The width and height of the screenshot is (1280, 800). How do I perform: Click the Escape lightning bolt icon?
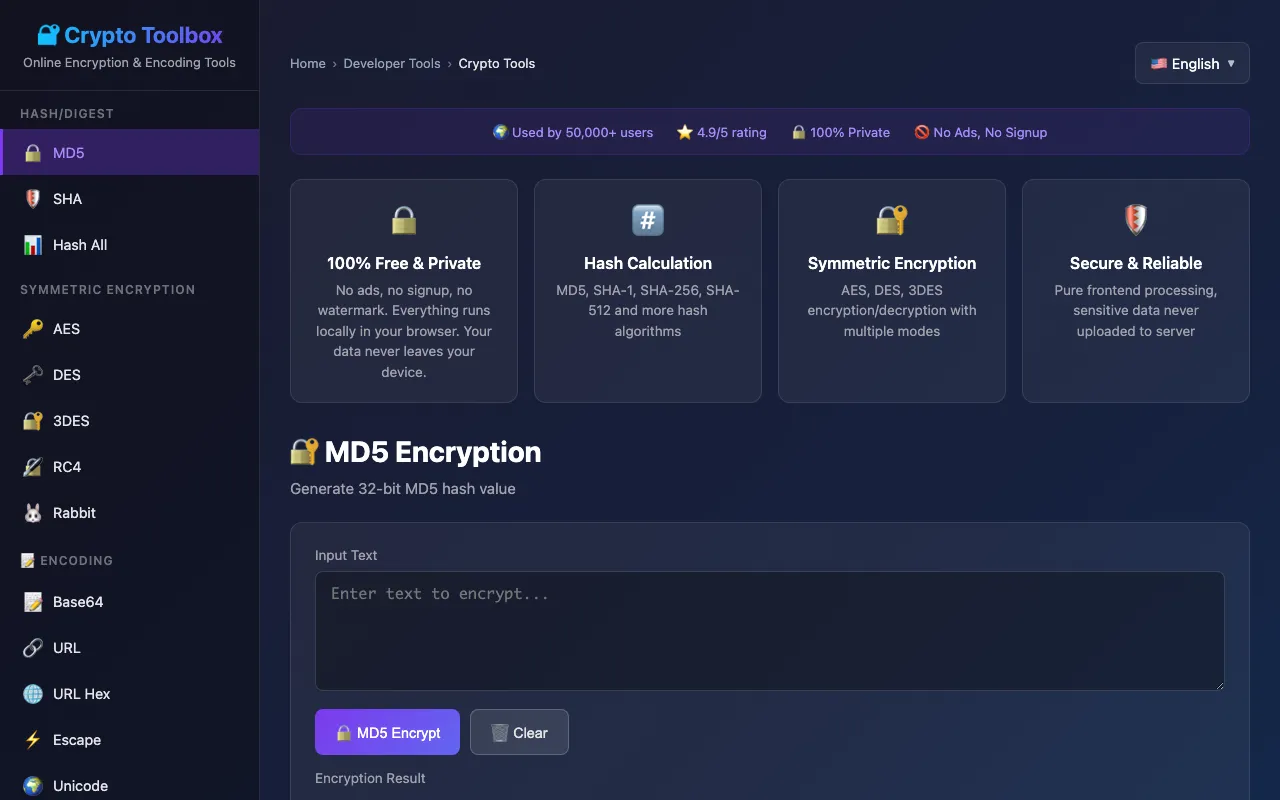[x=33, y=740]
